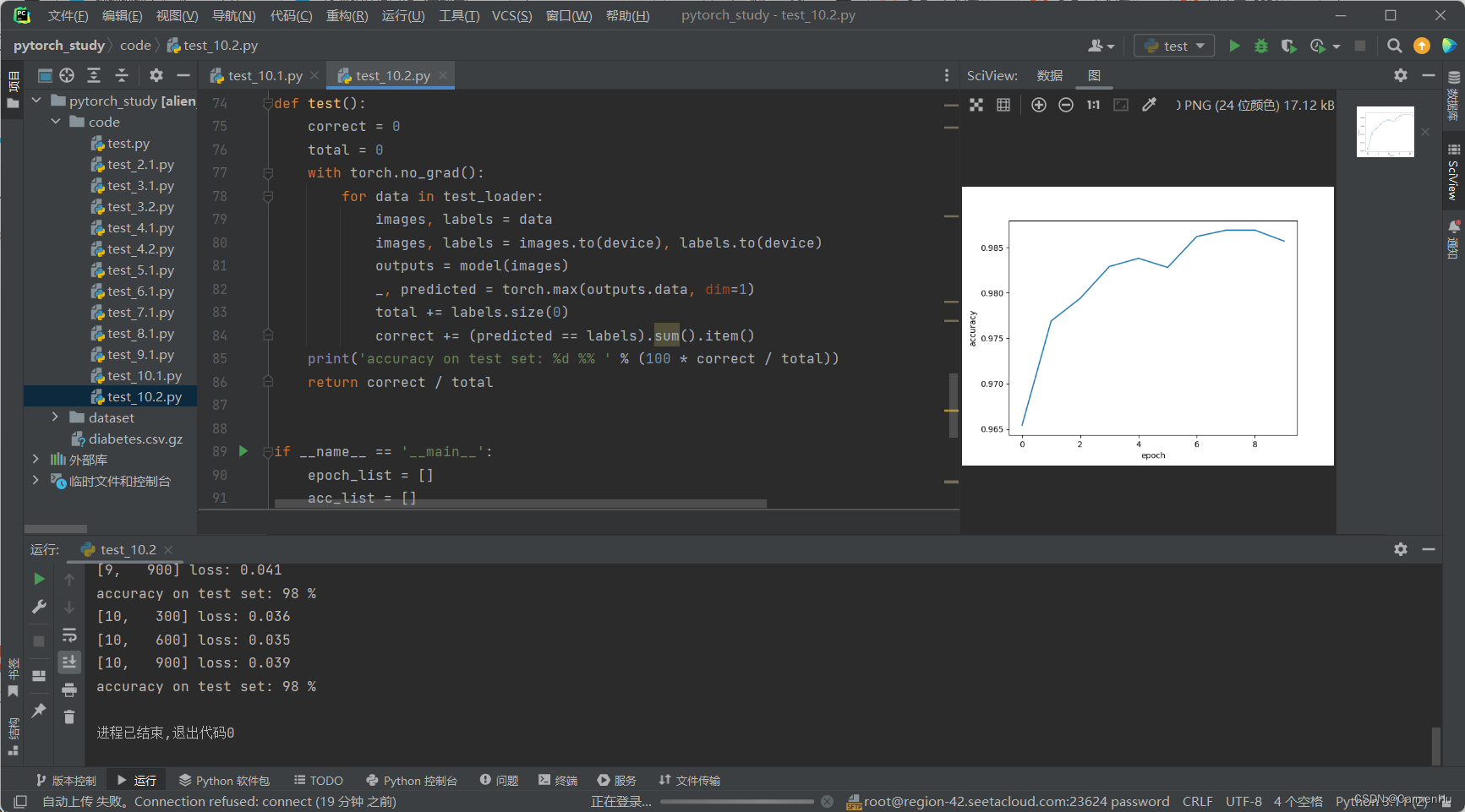
Task: Expand all in project panel
Action: coord(94,75)
